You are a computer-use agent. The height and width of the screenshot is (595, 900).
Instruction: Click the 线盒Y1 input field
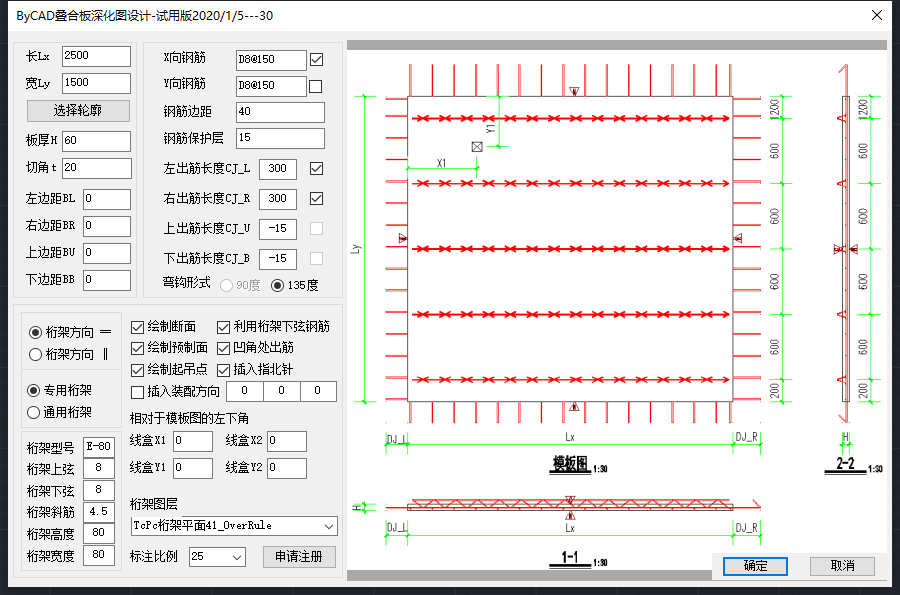[193, 468]
